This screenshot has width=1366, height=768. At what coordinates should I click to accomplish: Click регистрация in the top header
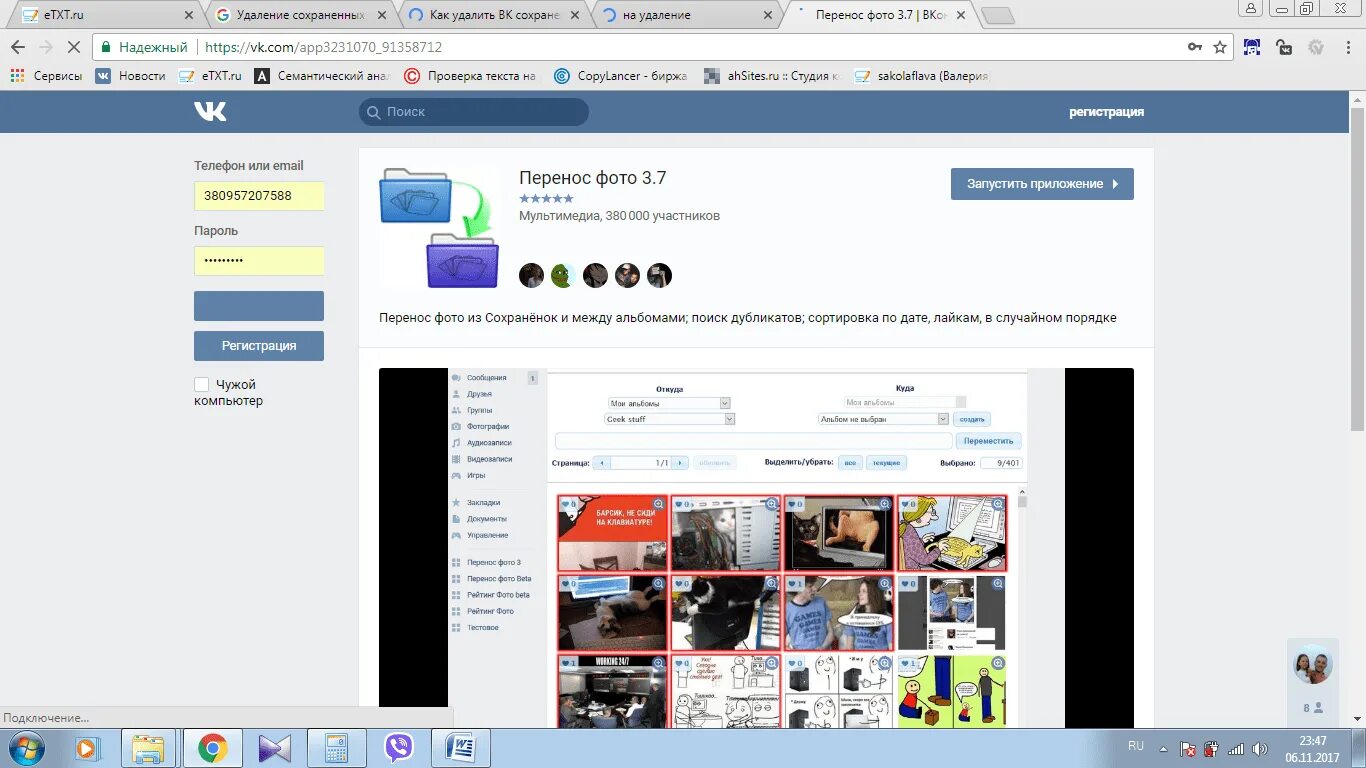[1106, 112]
